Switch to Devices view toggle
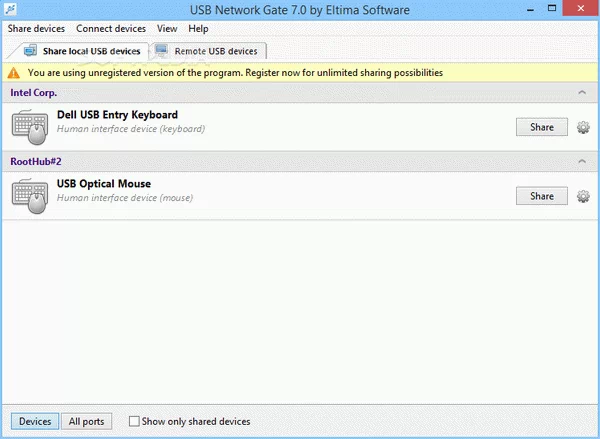Screen dimensions: 600x439 [x=35, y=422]
